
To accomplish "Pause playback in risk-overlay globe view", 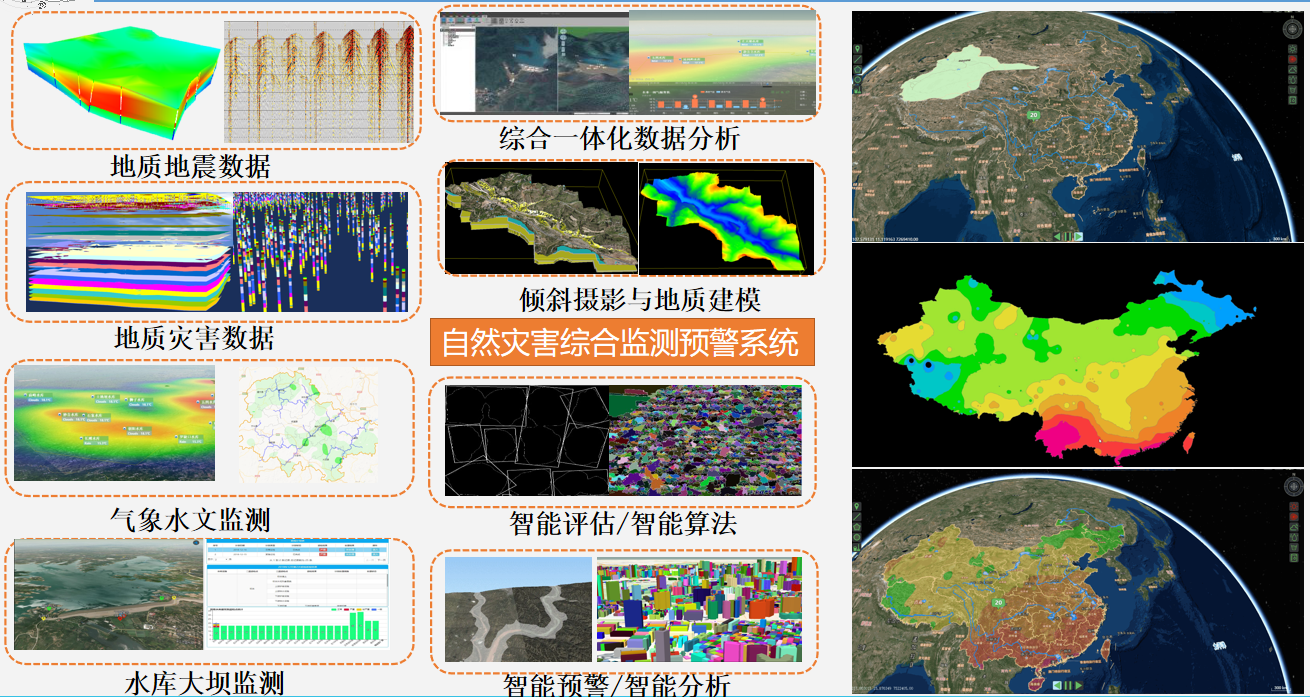I will tap(1068, 685).
